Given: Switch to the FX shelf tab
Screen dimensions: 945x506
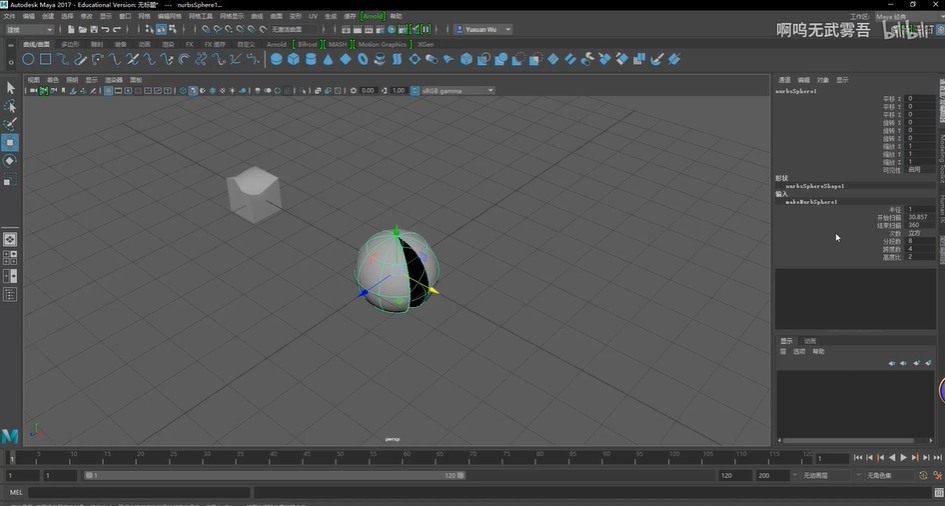Looking at the screenshot, I should pyautogui.click(x=189, y=44).
